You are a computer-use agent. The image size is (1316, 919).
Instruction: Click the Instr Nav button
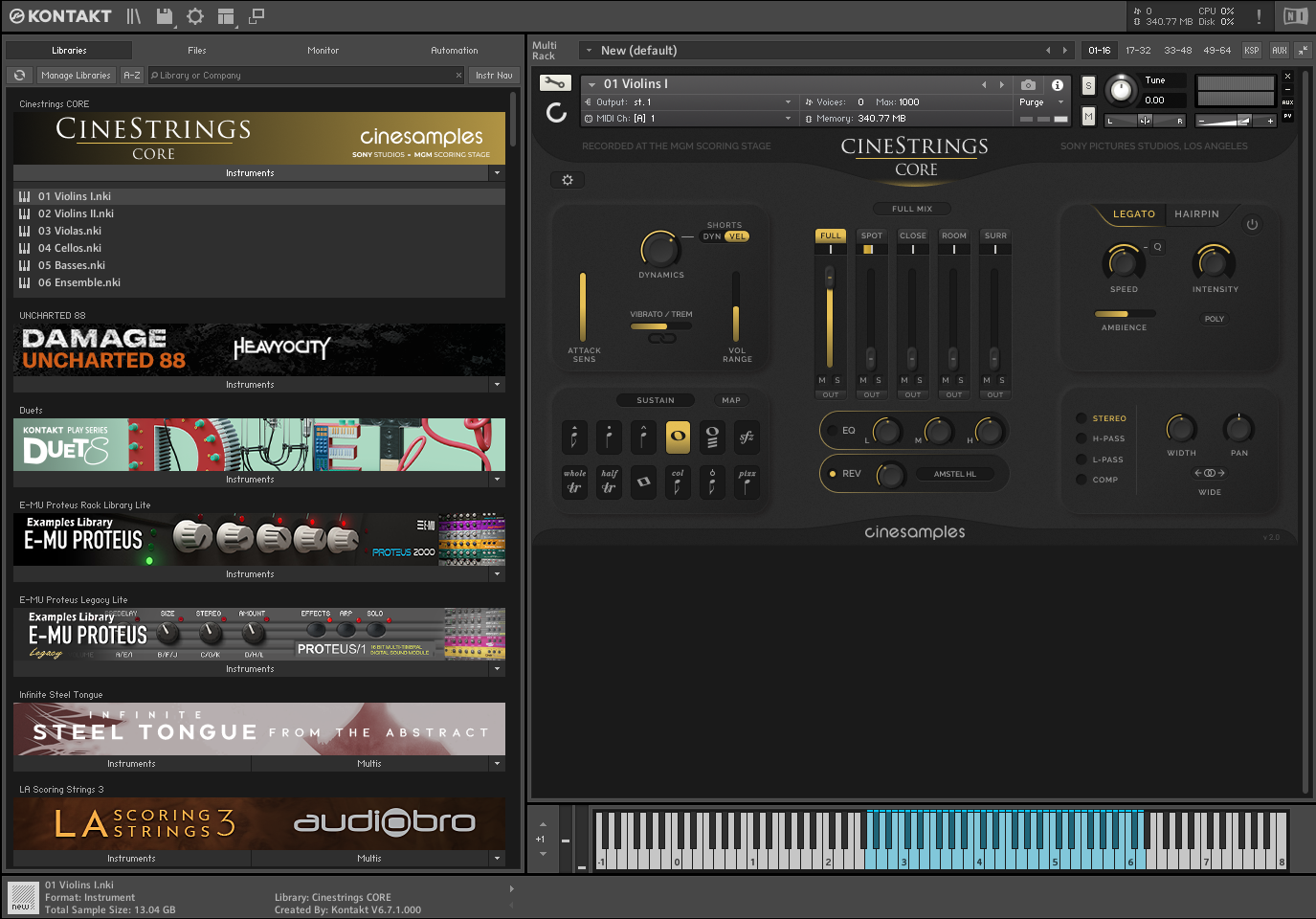pos(494,75)
